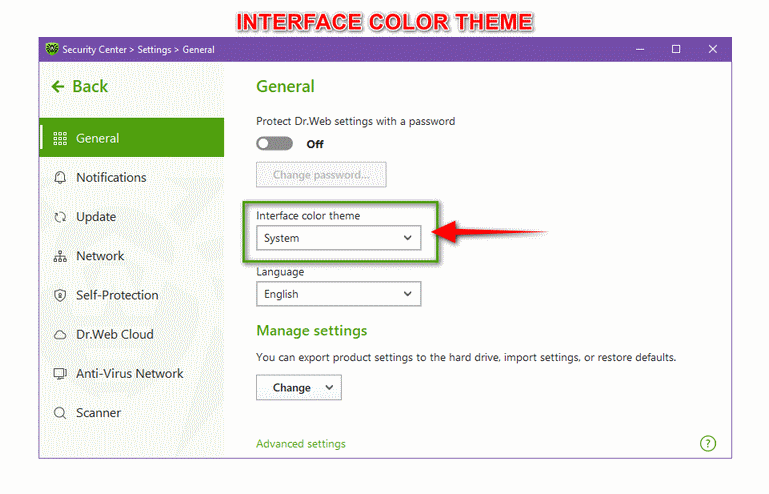Click the Back arrow icon
The image size is (769, 494).
[58, 87]
